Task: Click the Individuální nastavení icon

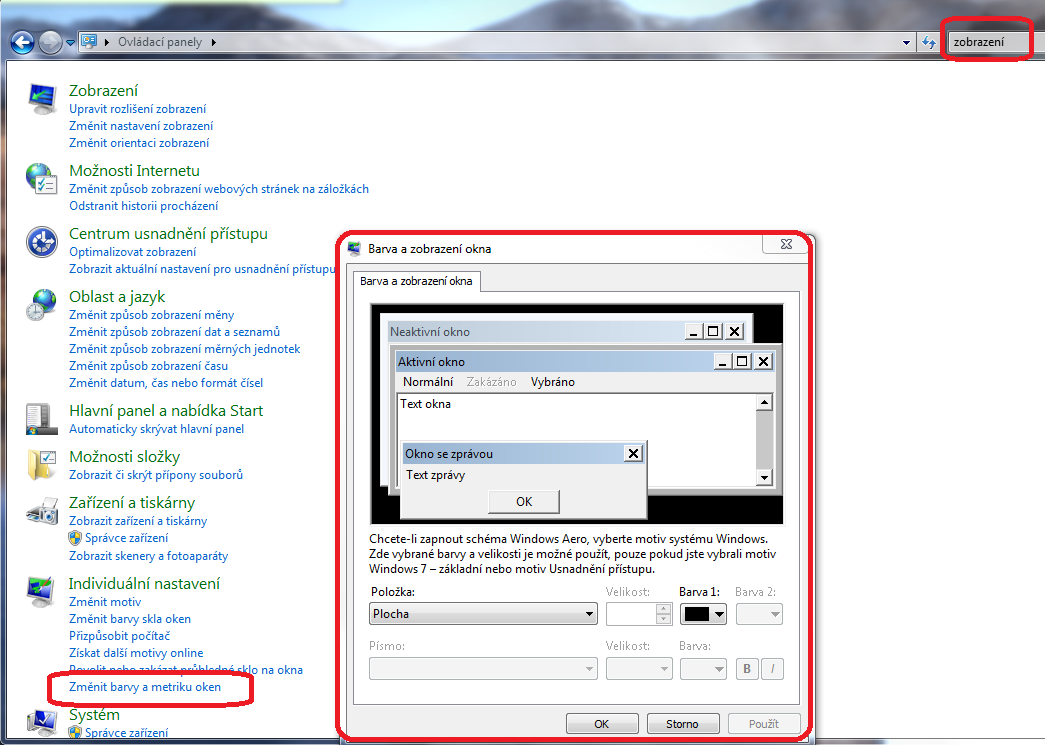Action: [41, 592]
